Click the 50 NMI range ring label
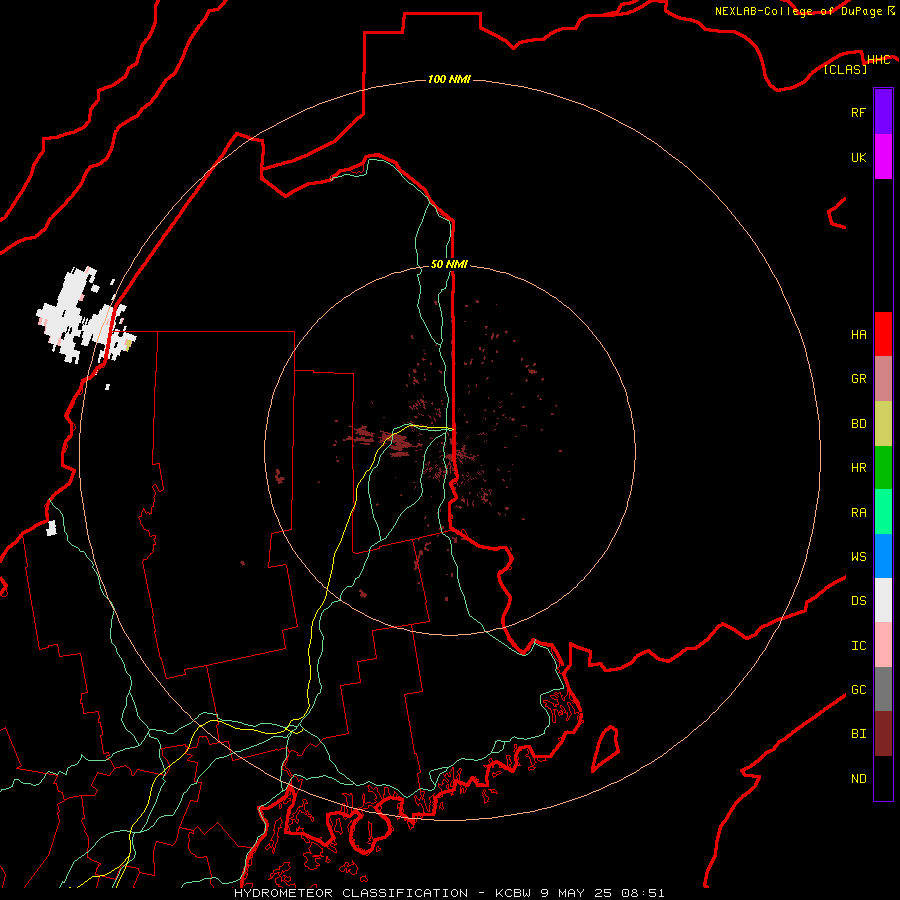This screenshot has height=900, width=900. [449, 264]
